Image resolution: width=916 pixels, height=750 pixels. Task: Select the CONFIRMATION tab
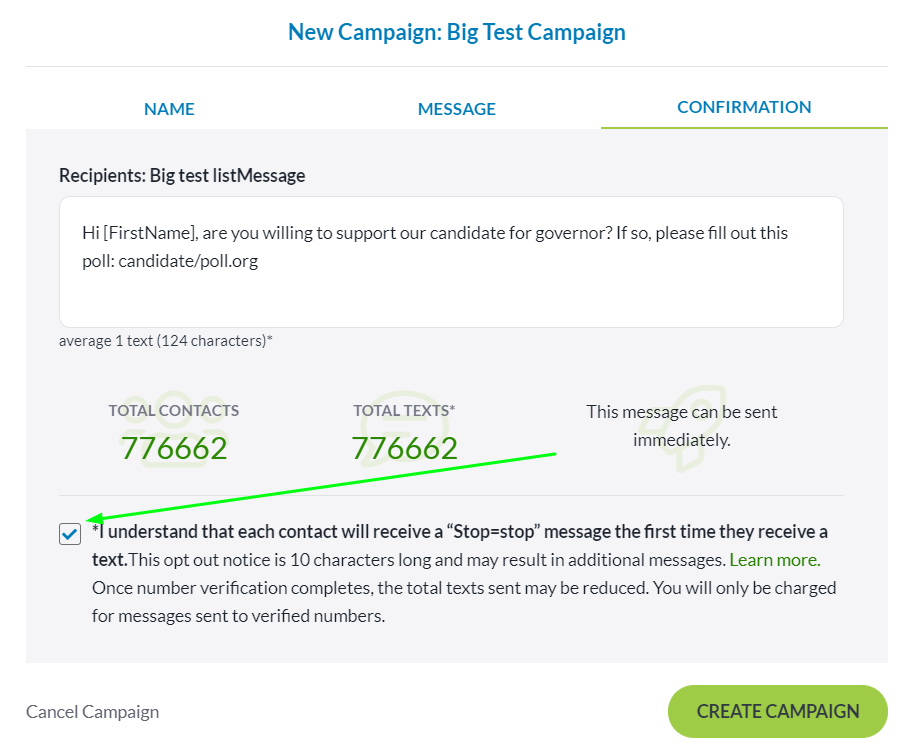(x=744, y=107)
